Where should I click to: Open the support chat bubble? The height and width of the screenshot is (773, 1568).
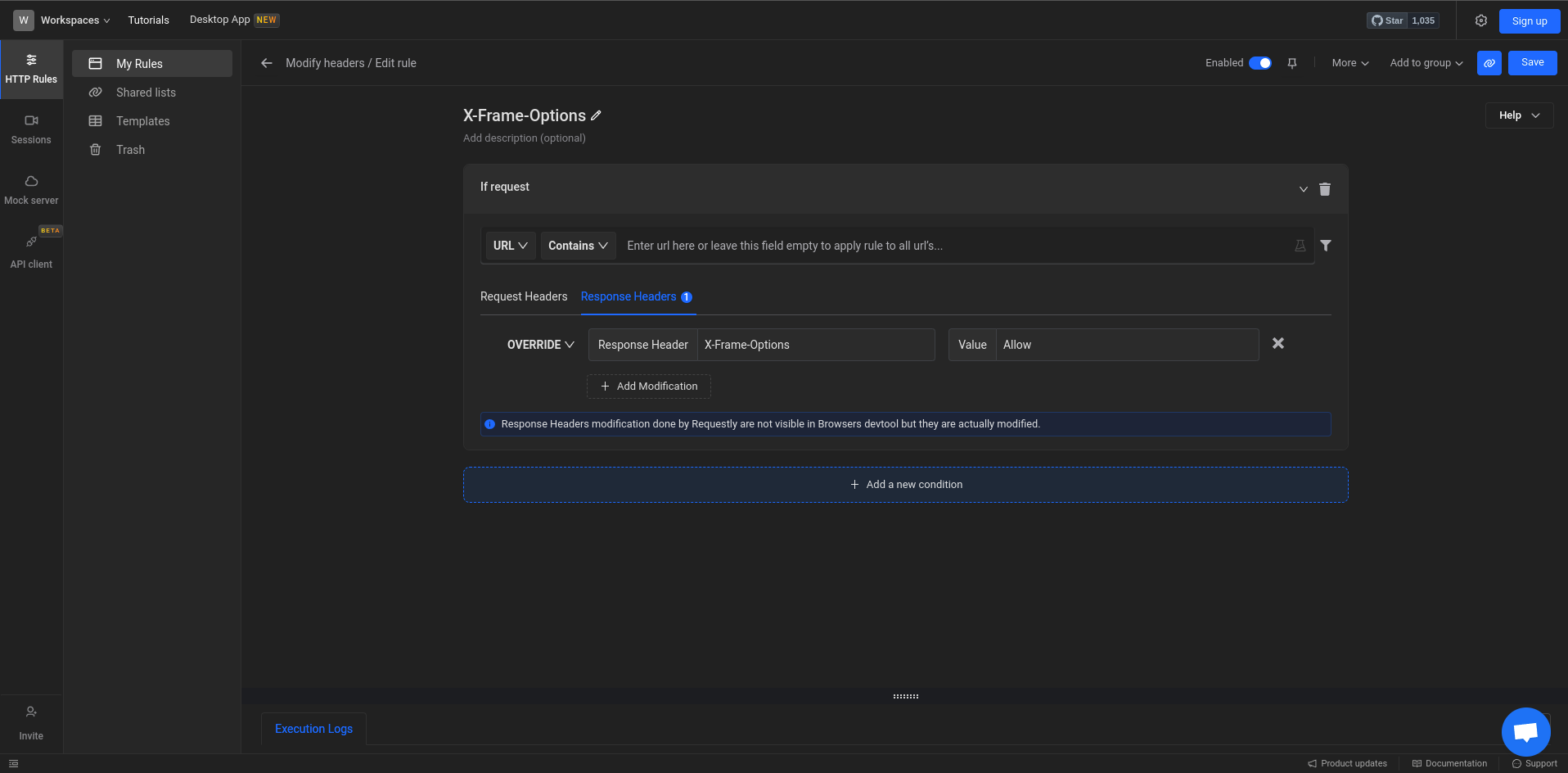[1525, 731]
